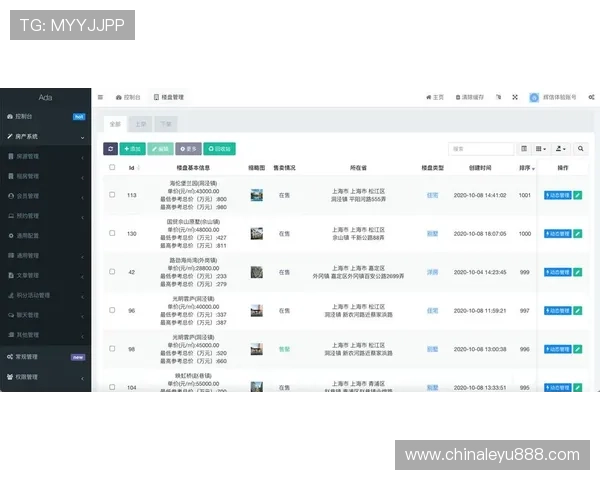
Task: Click the file-icon 文章管理 sidebar icon
Action: [x=11, y=275]
